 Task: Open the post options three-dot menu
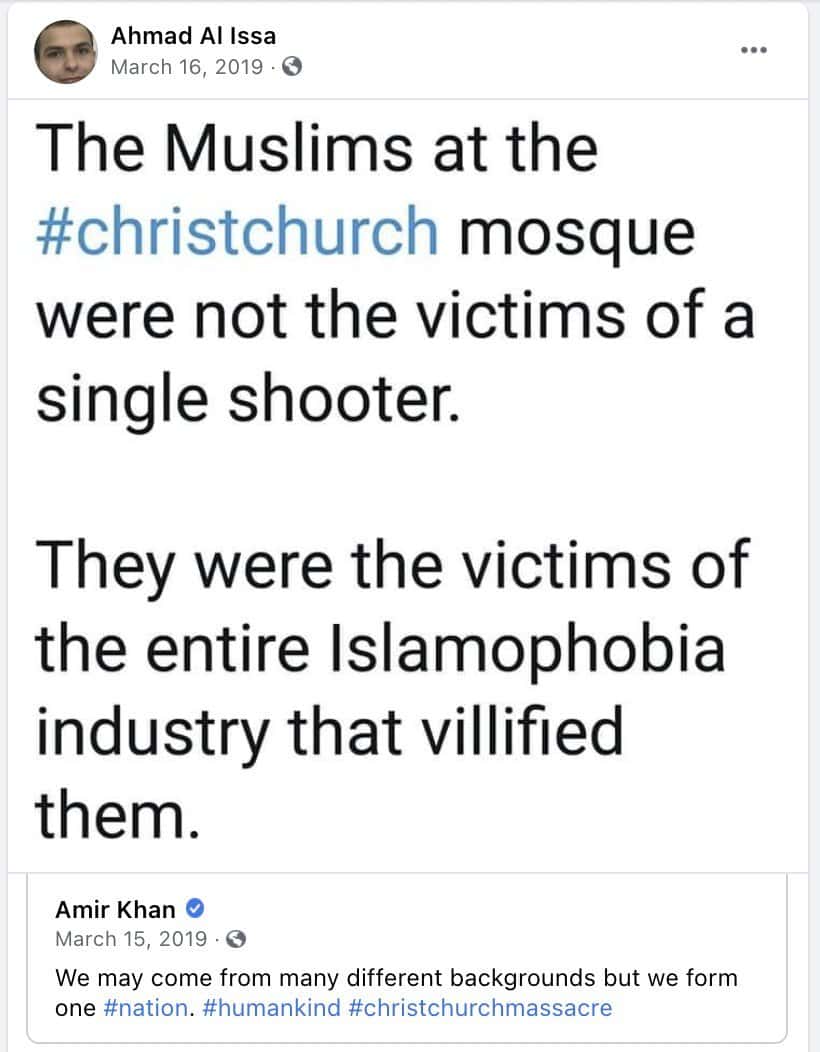tap(753, 50)
